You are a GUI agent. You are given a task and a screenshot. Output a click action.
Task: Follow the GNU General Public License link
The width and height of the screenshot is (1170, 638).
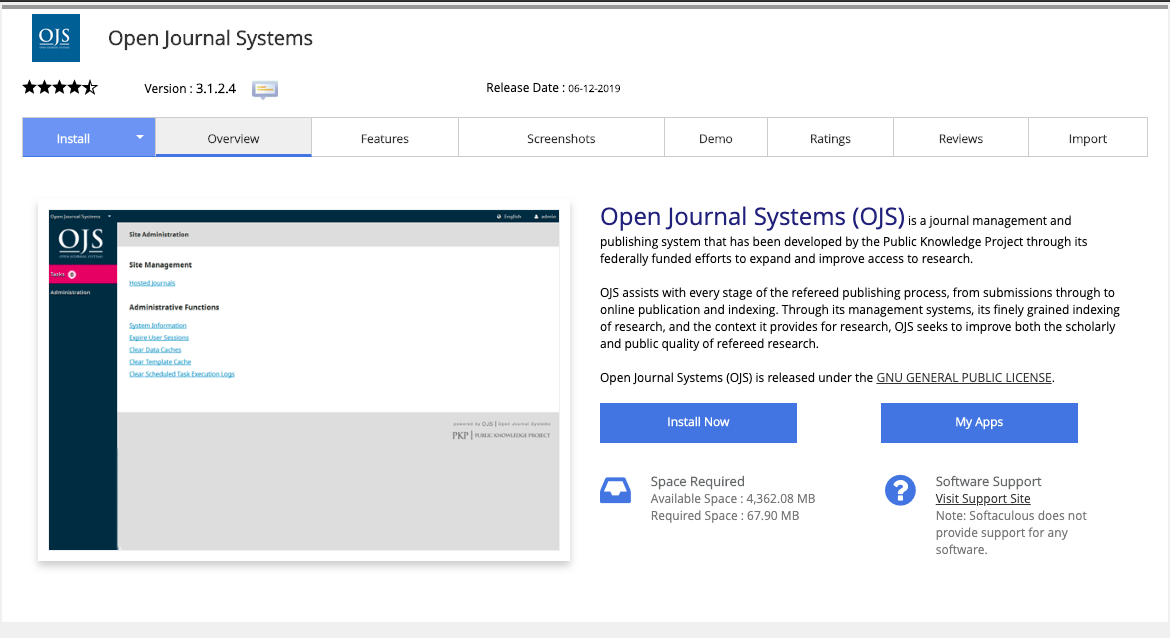click(964, 378)
